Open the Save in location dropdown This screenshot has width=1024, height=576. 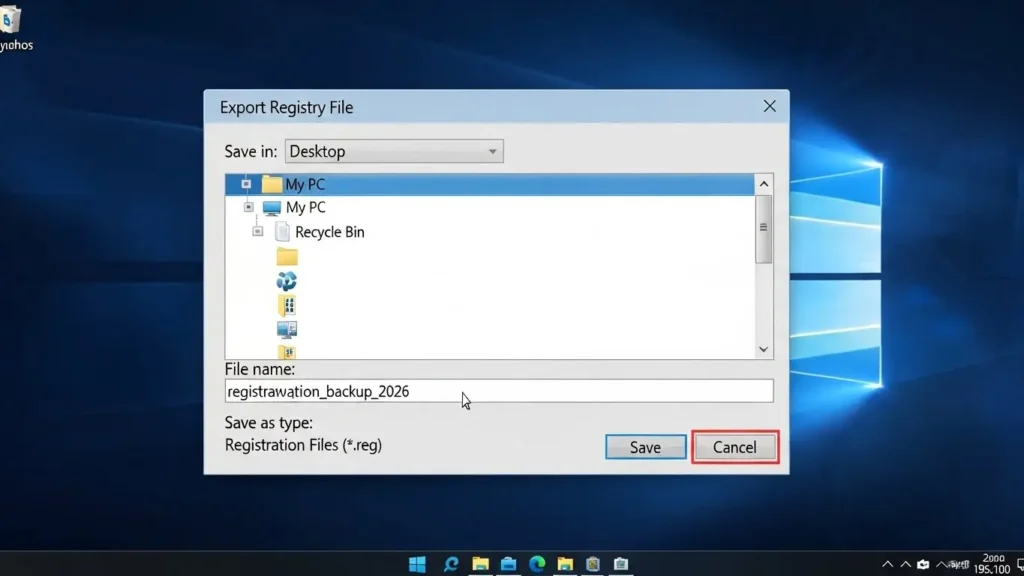pos(394,152)
